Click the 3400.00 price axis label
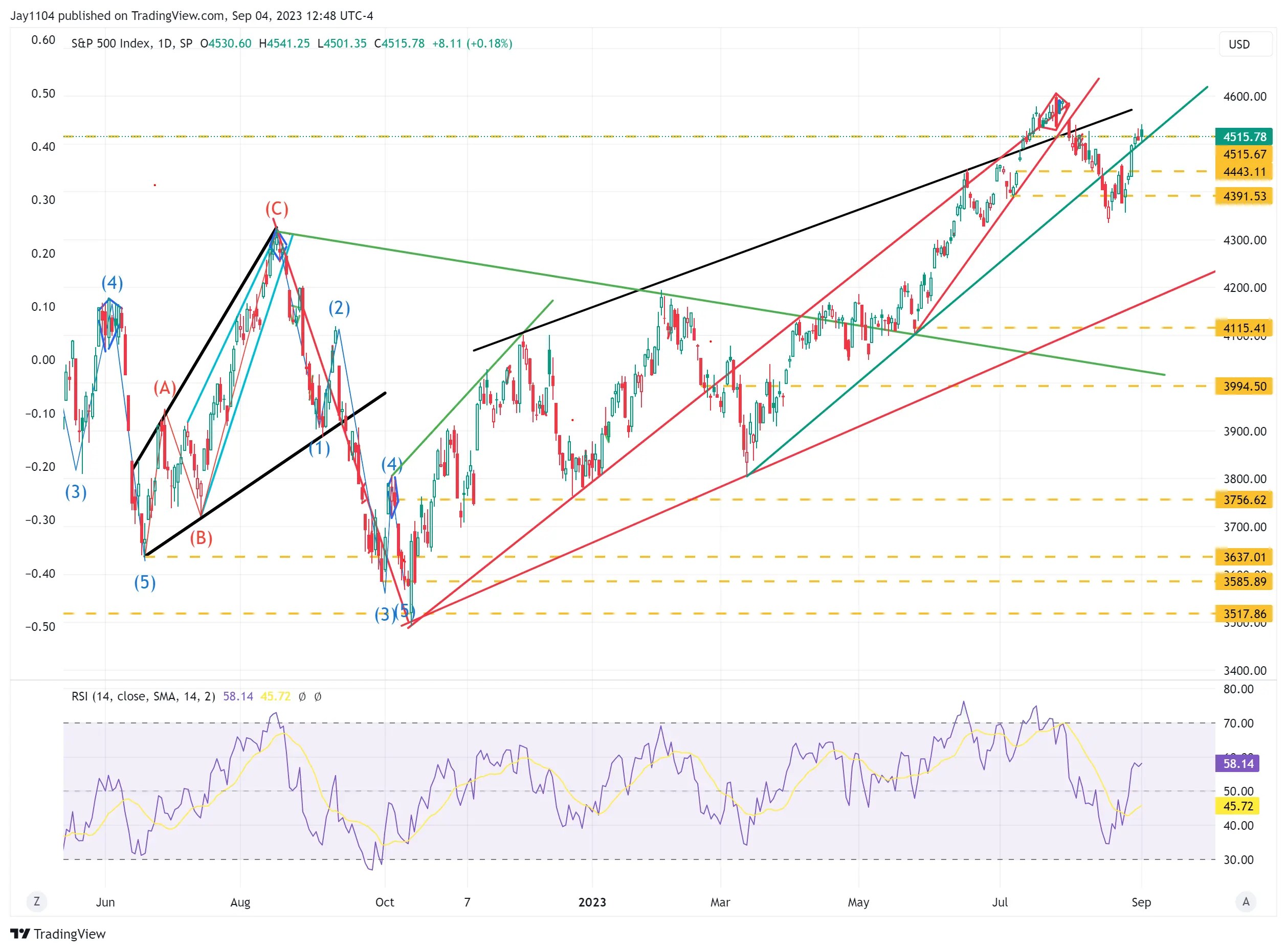The height and width of the screenshot is (952, 1287). 1245,671
